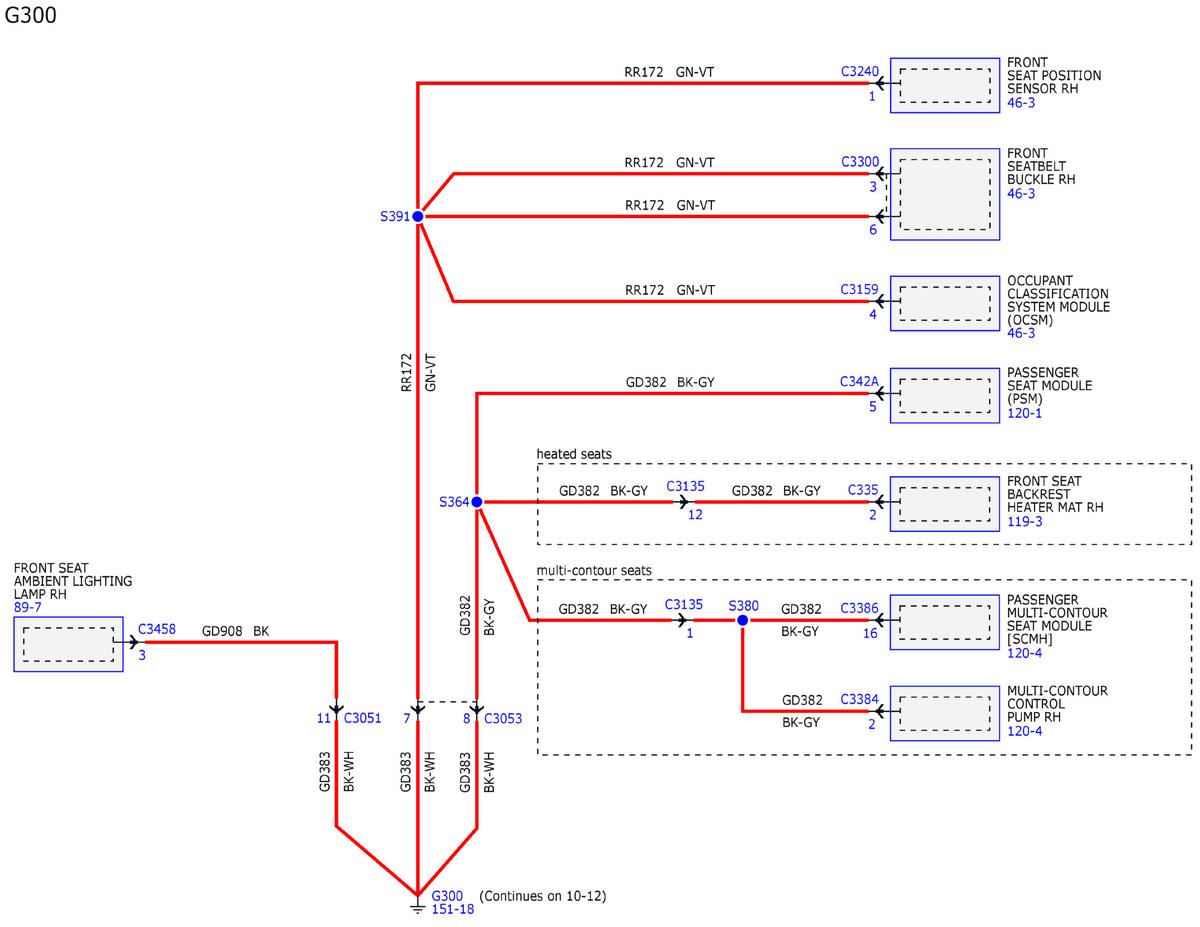This screenshot has width=1200, height=927.
Task: Open connector link C335
Action: point(863,490)
